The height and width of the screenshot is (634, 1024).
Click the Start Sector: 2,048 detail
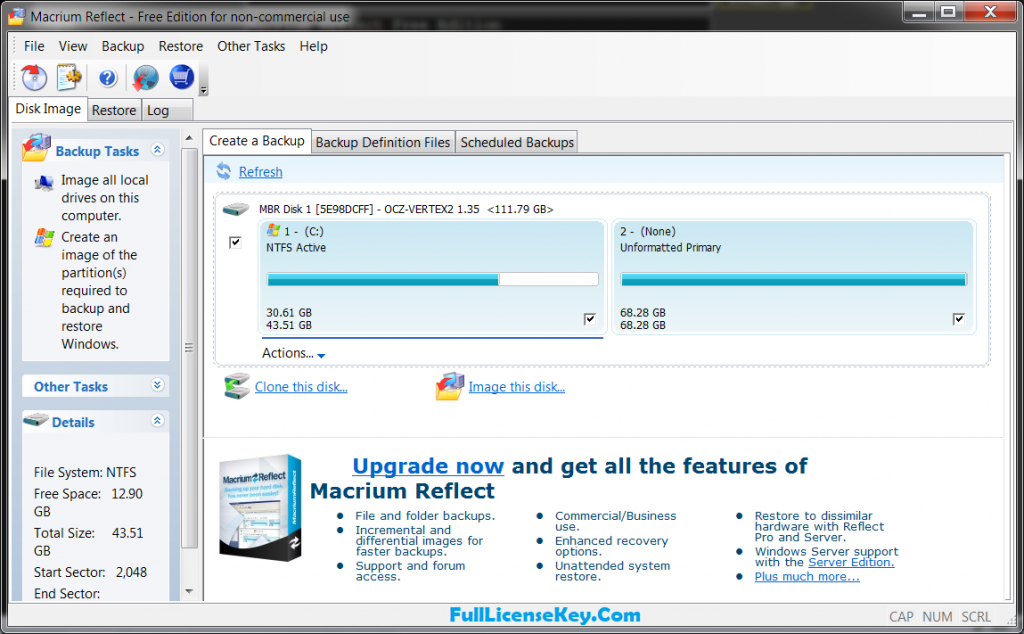pyautogui.click(x=90, y=572)
